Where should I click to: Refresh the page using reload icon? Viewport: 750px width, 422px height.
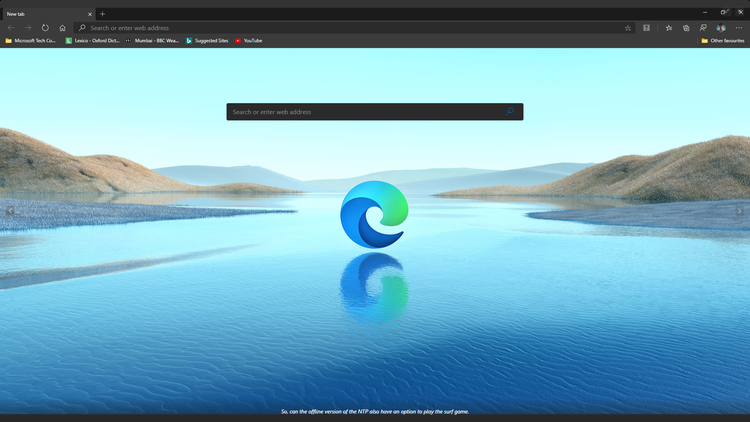pyautogui.click(x=45, y=28)
